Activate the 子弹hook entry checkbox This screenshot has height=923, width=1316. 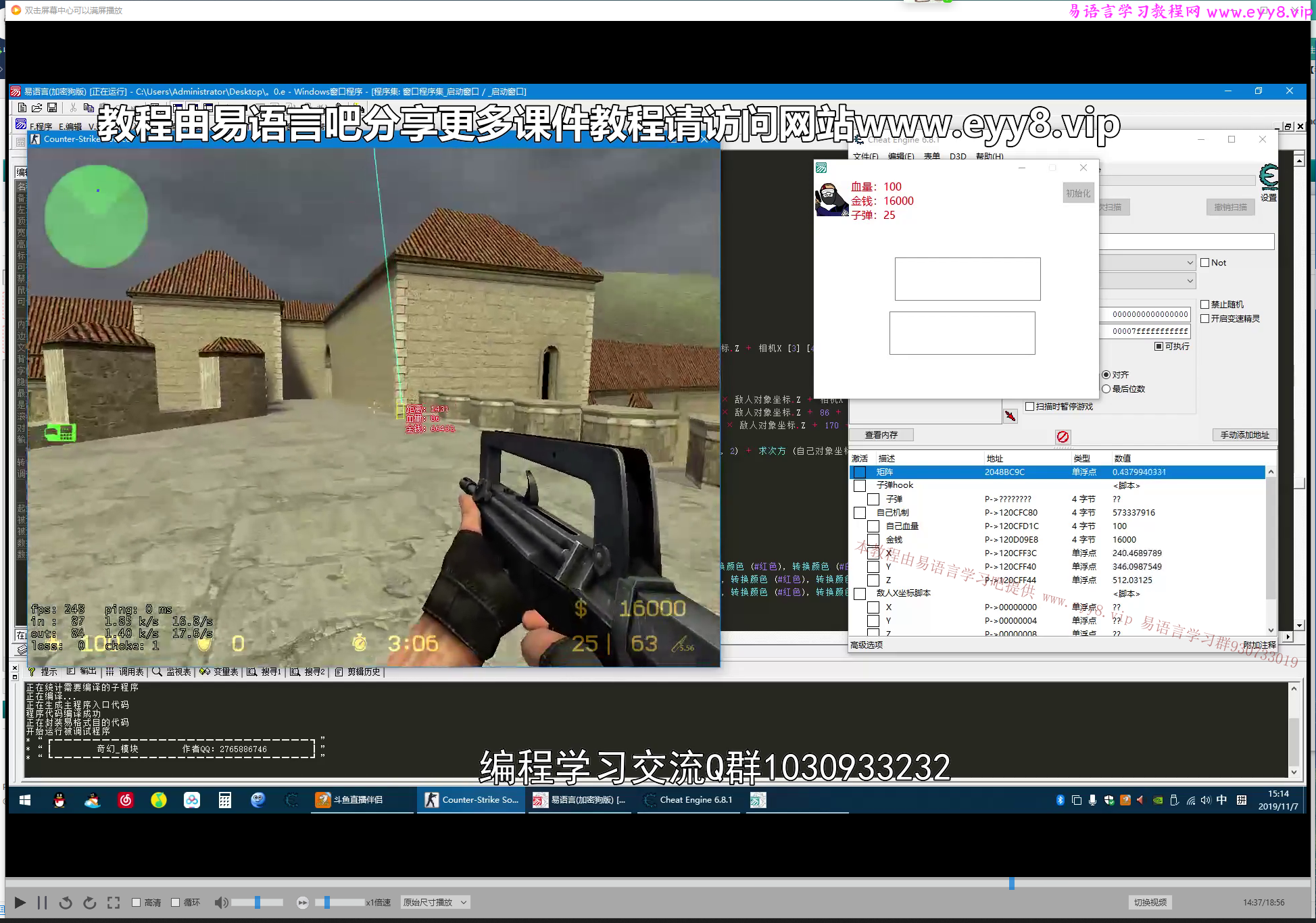[x=860, y=486]
